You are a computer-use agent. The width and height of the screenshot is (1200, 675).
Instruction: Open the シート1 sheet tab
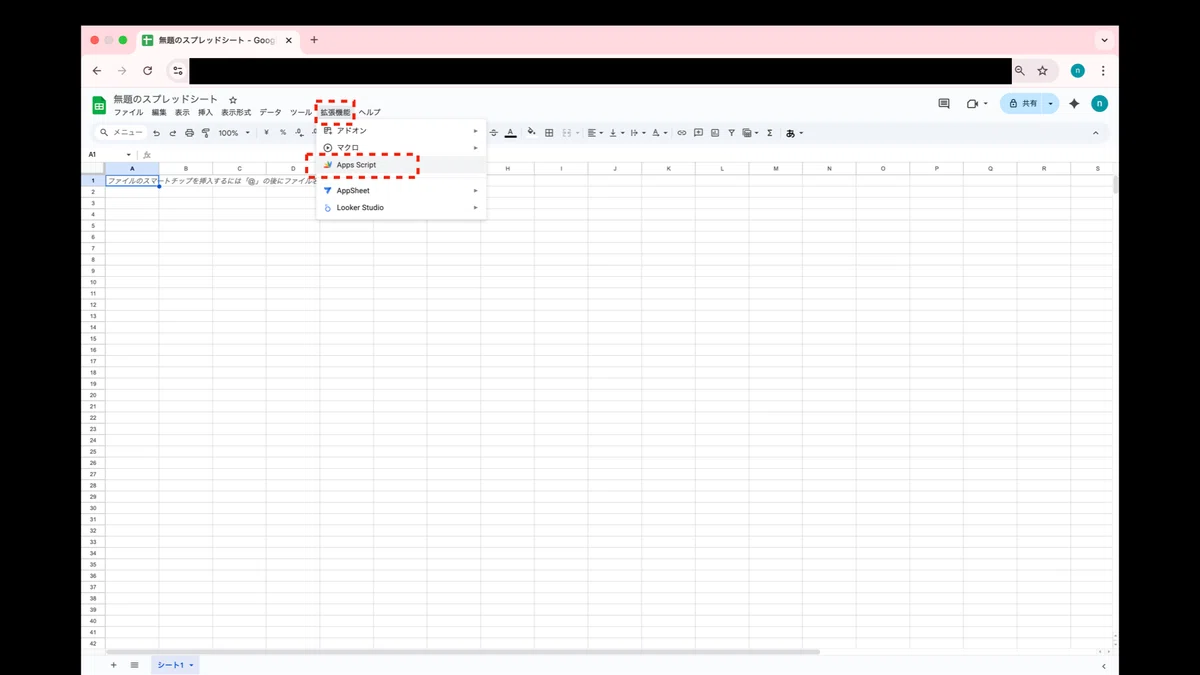tap(175, 665)
